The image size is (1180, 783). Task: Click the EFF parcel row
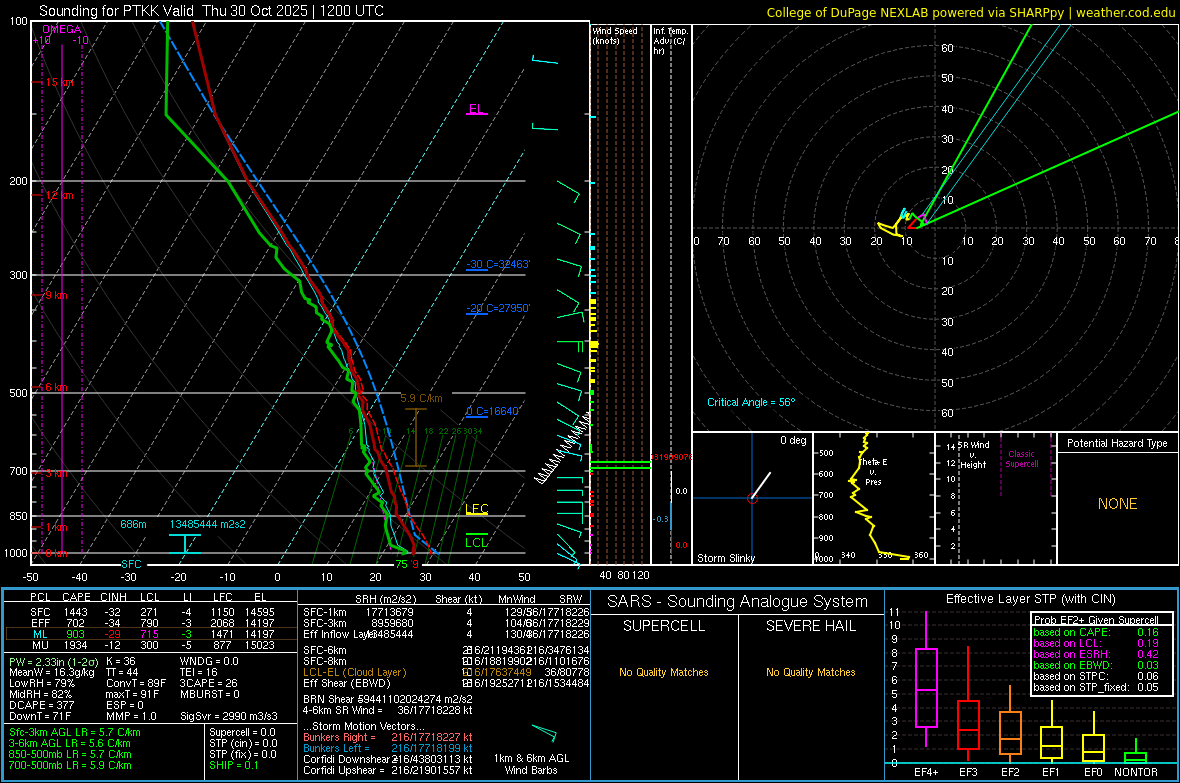(x=151, y=623)
